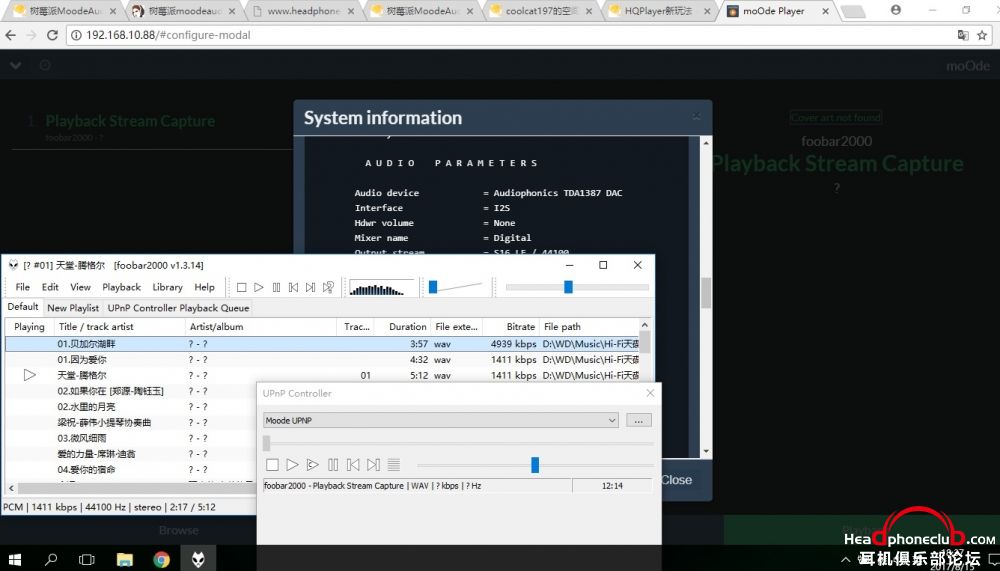Open the Playback menu in foobar2000
Screen dimensions: 1000x571
[x=122, y=287]
